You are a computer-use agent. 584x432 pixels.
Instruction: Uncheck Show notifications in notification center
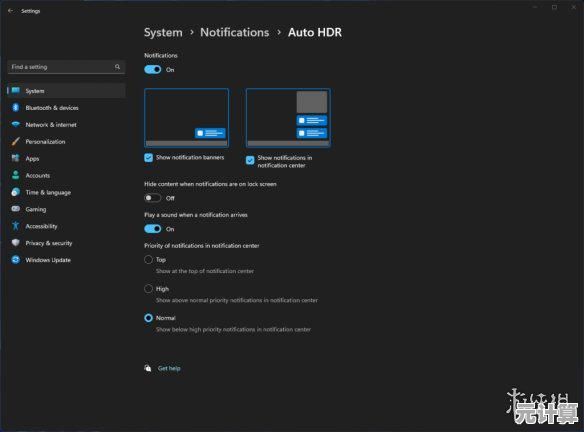pyautogui.click(x=250, y=160)
